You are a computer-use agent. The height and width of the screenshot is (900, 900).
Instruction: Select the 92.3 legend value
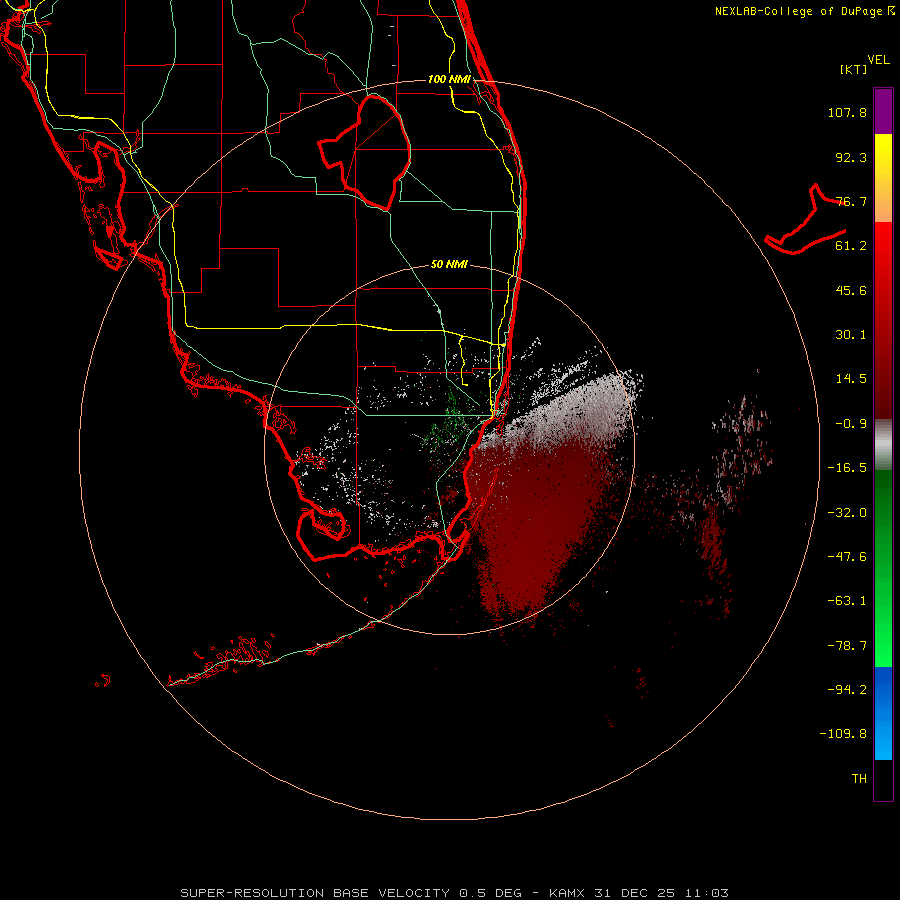coord(851,157)
